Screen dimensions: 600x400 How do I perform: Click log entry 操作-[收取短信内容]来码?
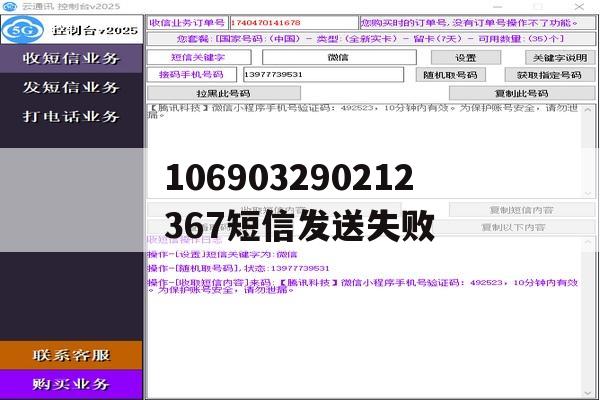pos(362,286)
